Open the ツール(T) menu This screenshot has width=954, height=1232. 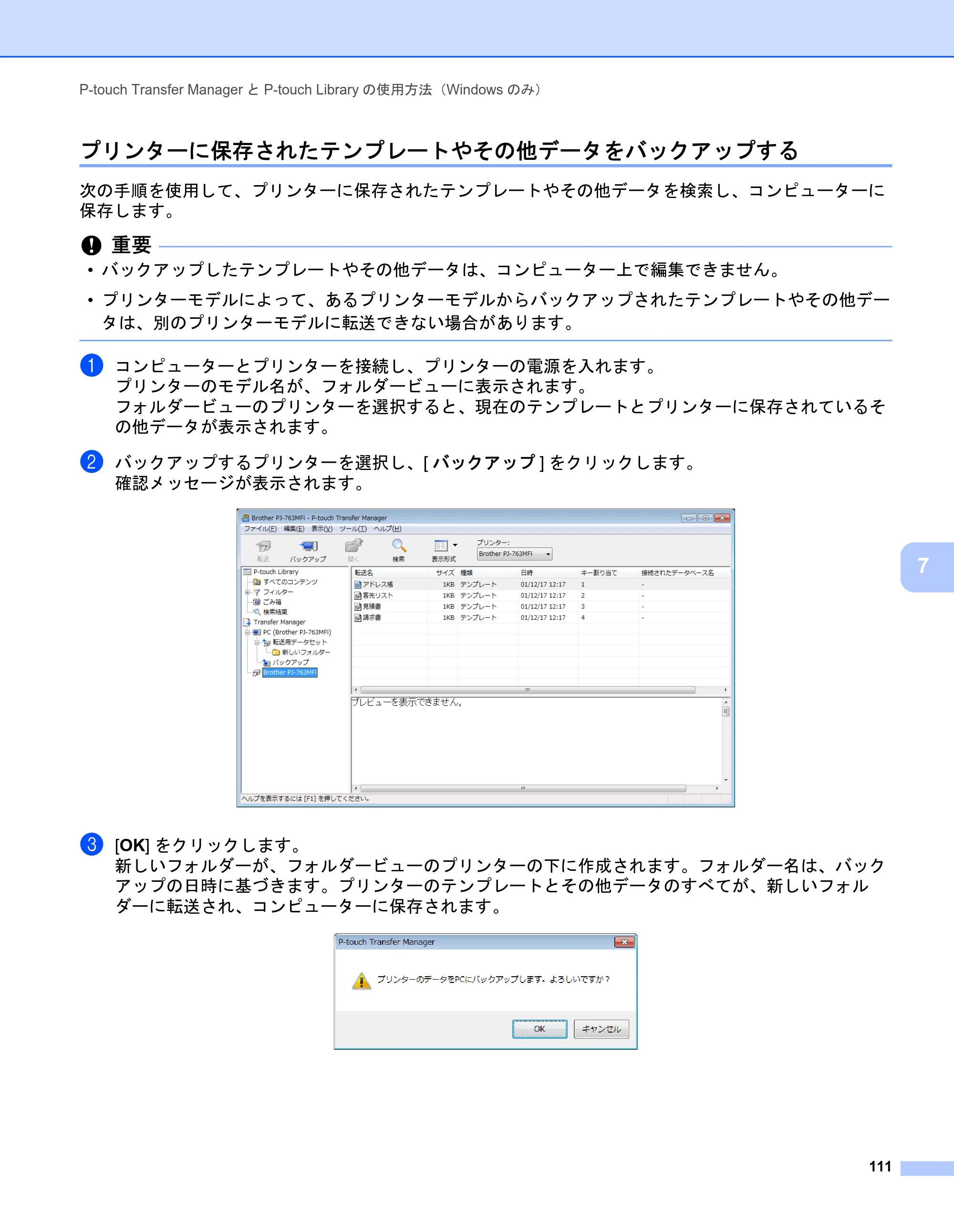353,529
